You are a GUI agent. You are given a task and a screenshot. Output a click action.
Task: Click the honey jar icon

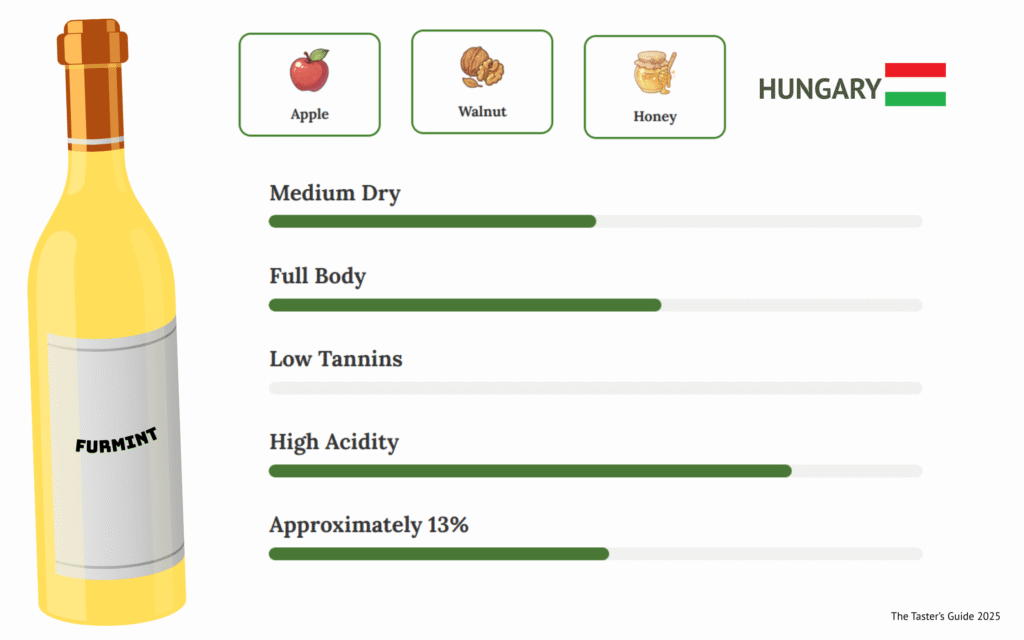point(654,73)
